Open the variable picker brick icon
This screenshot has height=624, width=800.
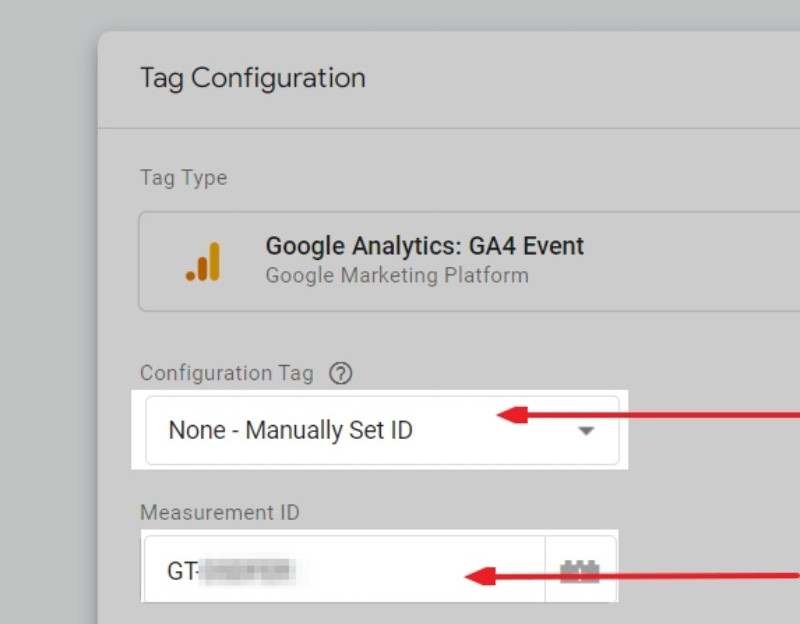pos(579,572)
